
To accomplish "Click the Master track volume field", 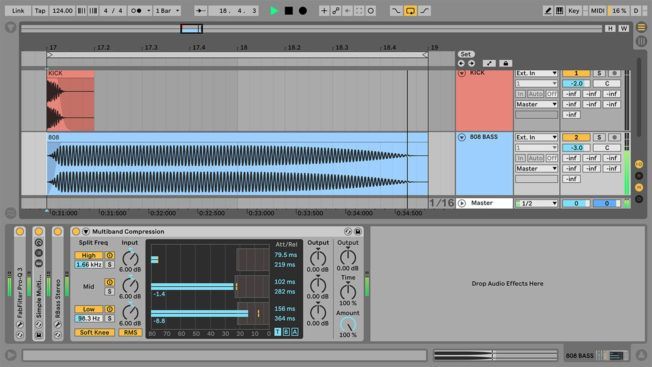I will coord(576,203).
